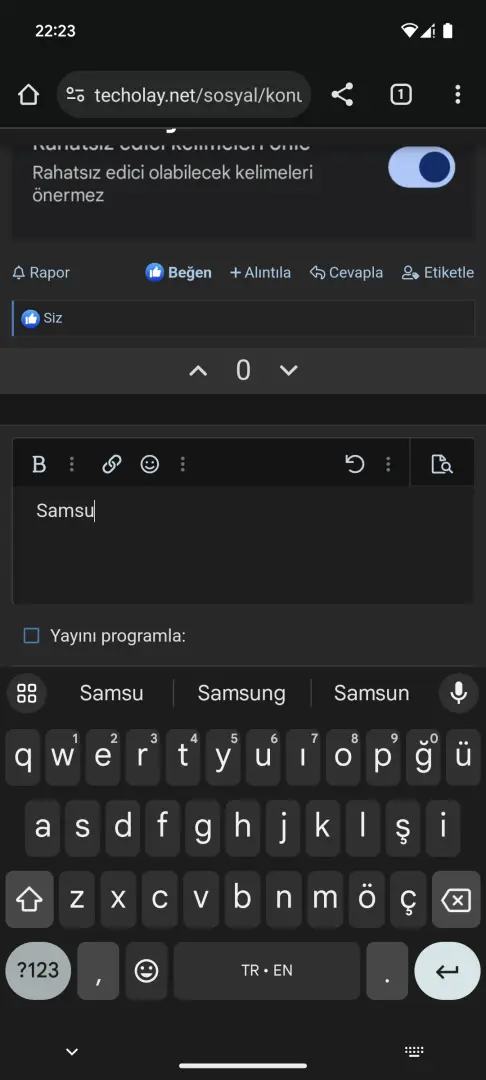Image resolution: width=486 pixels, height=1080 pixels.
Task: Preview the post with the page-magnifier icon
Action: [x=441, y=464]
